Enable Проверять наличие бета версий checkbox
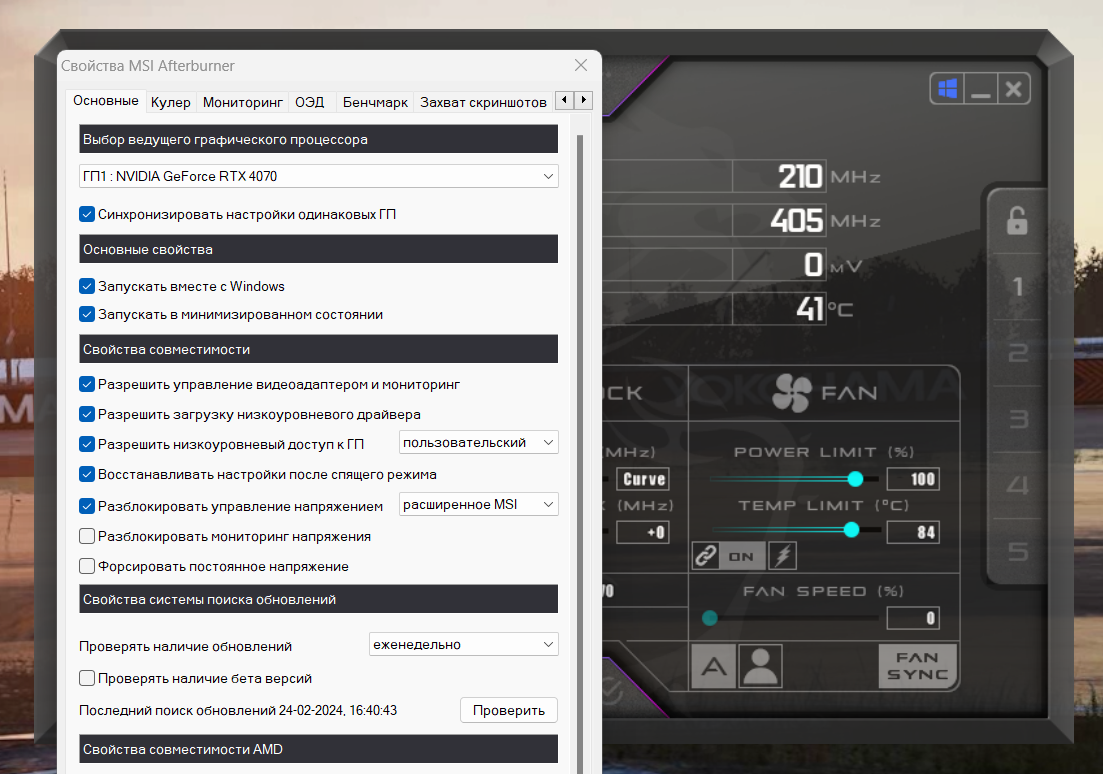1103x774 pixels. coord(87,678)
